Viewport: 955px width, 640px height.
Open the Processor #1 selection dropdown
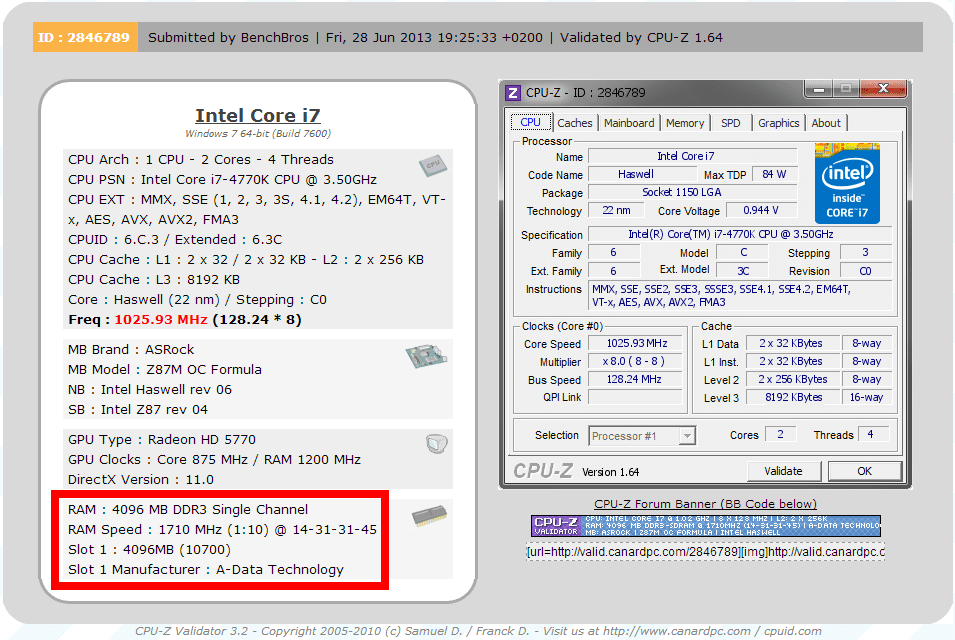(642, 436)
